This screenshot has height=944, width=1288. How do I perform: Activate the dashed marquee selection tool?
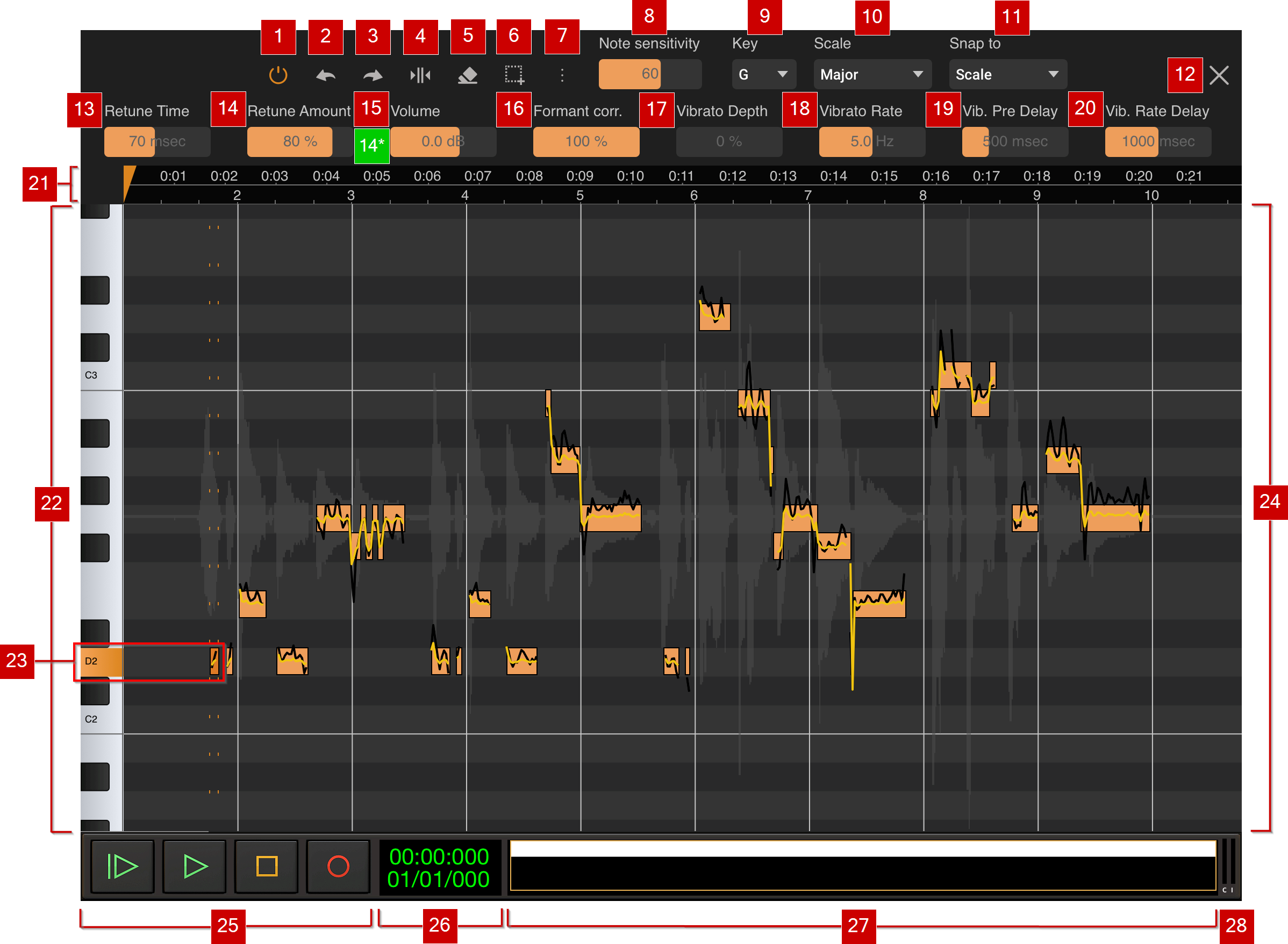(514, 75)
